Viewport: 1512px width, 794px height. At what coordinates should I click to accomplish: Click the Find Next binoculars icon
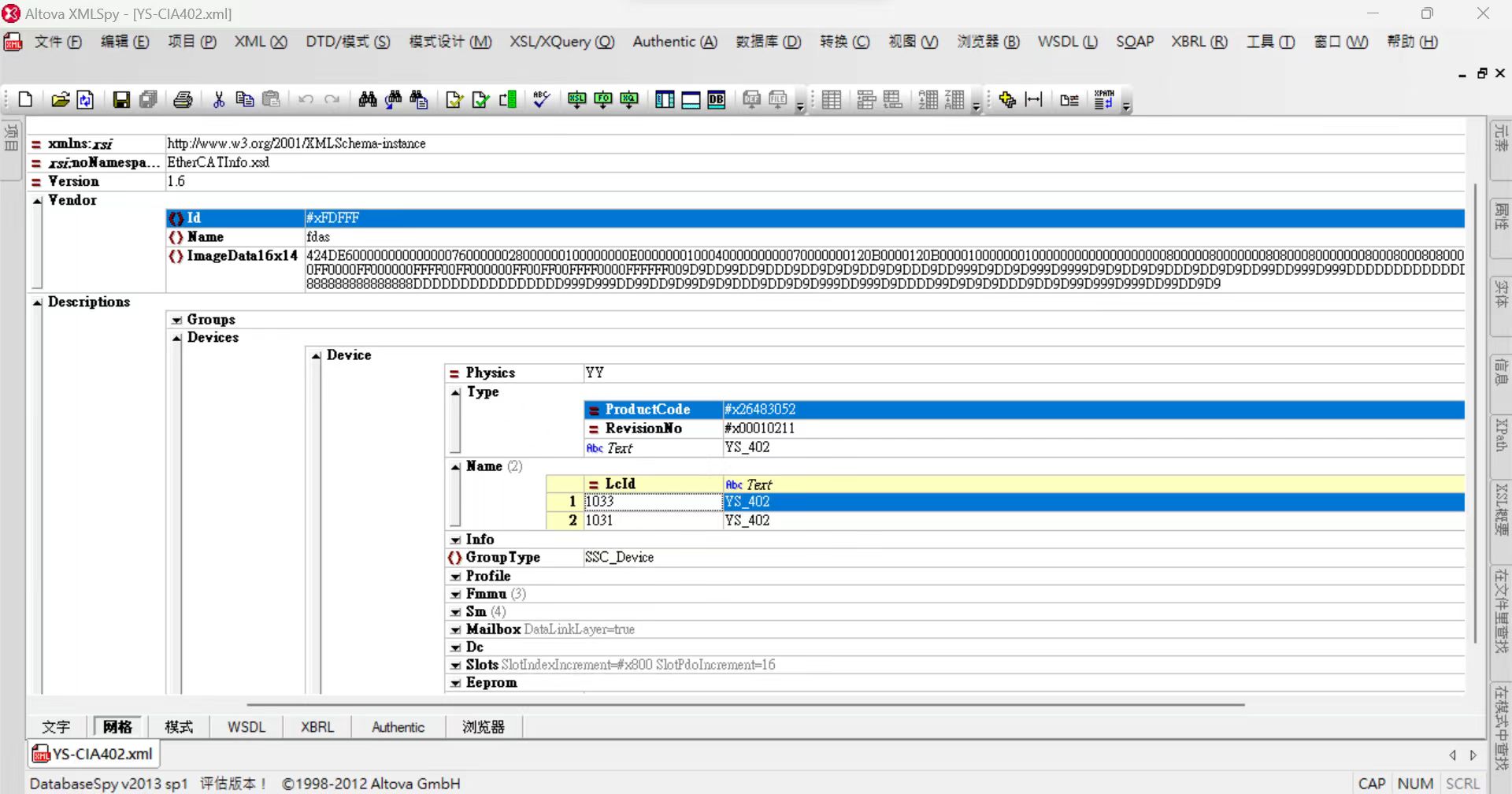tap(393, 100)
